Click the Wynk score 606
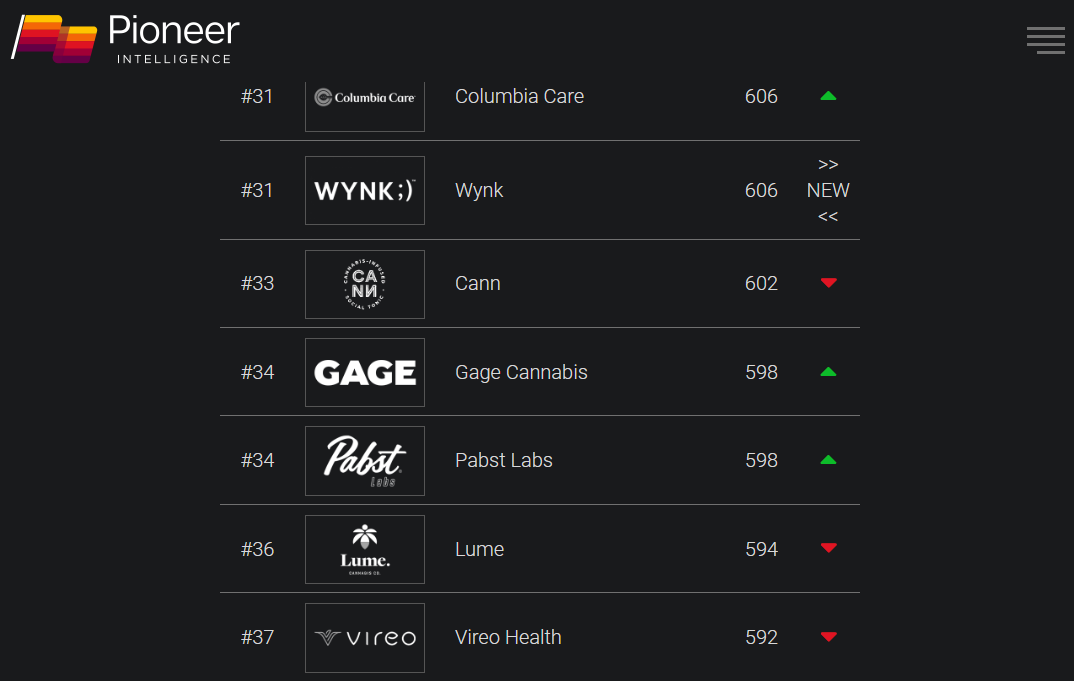The image size is (1074, 681). click(x=761, y=190)
